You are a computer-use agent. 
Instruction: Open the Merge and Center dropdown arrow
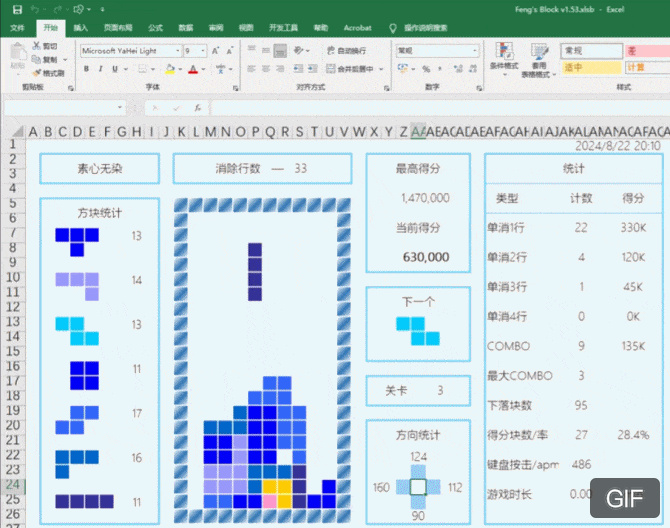click(381, 68)
